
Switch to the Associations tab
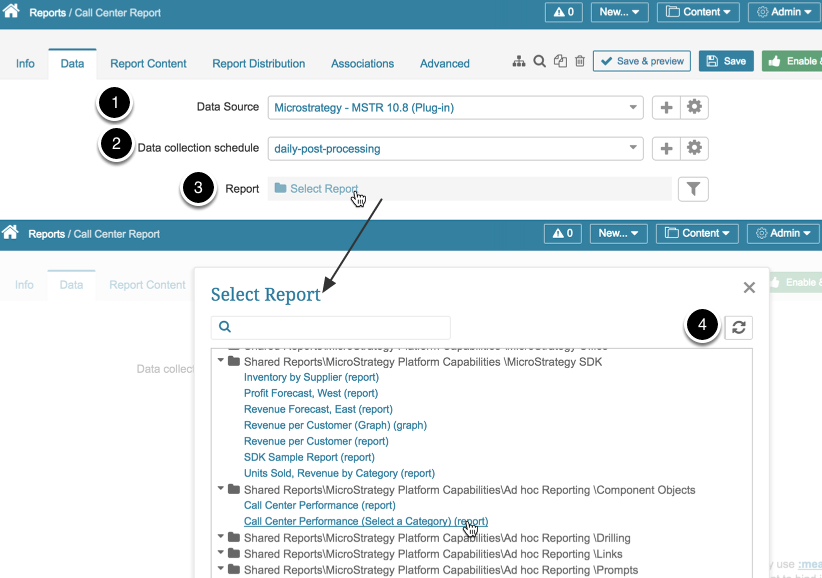[x=362, y=63]
